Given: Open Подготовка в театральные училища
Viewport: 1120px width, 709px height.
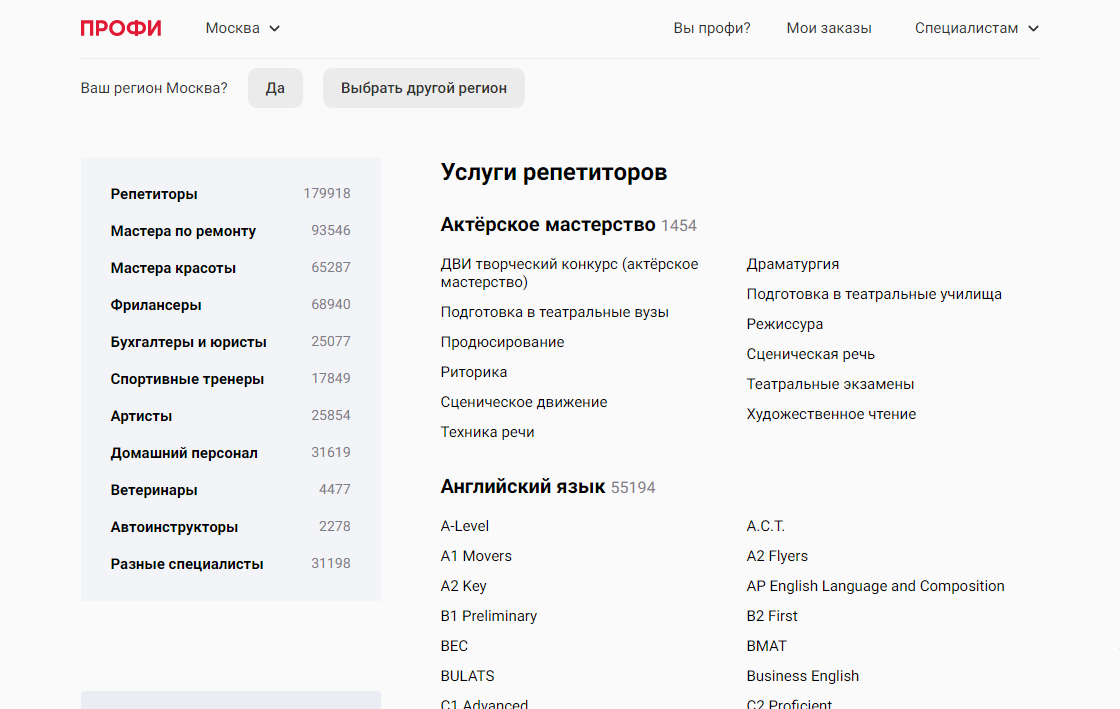Looking at the screenshot, I should coord(874,294).
